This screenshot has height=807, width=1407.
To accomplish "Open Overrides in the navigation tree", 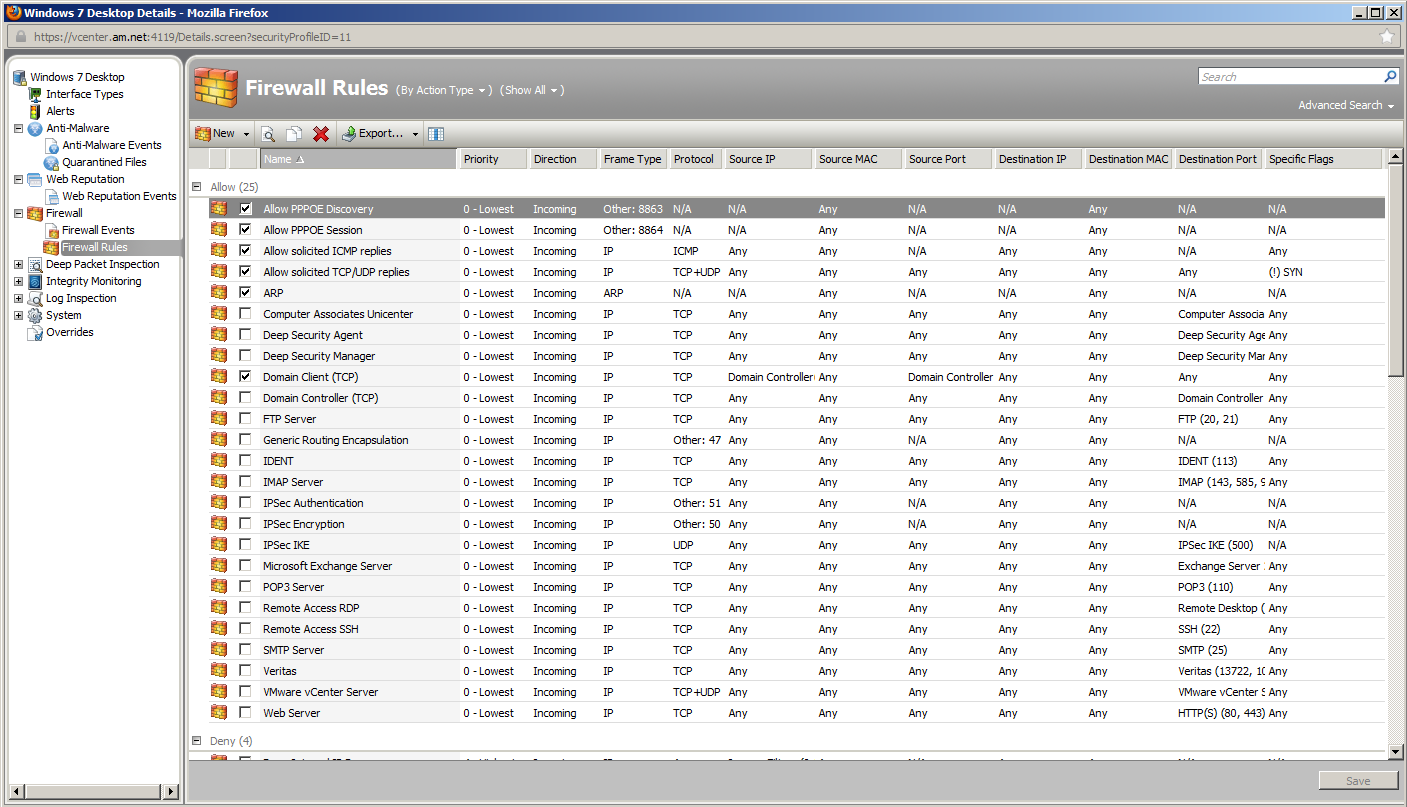I will pyautogui.click(x=70, y=332).
